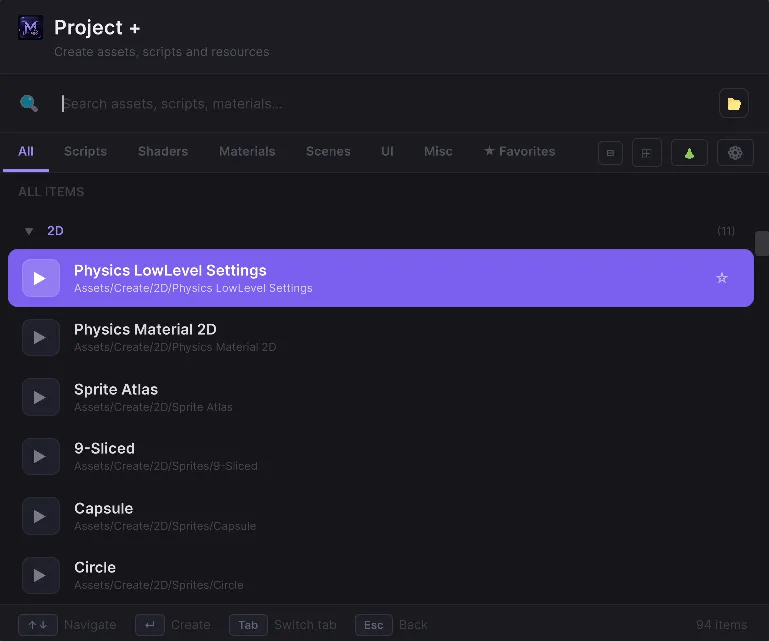This screenshot has height=641, width=769.
Task: Click path Assets/Create/2D/Sprites/Capsule
Action: 165,526
